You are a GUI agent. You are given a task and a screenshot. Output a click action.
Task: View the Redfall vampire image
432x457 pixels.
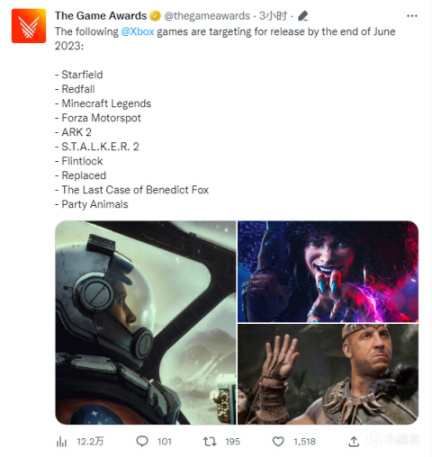pyautogui.click(x=328, y=271)
